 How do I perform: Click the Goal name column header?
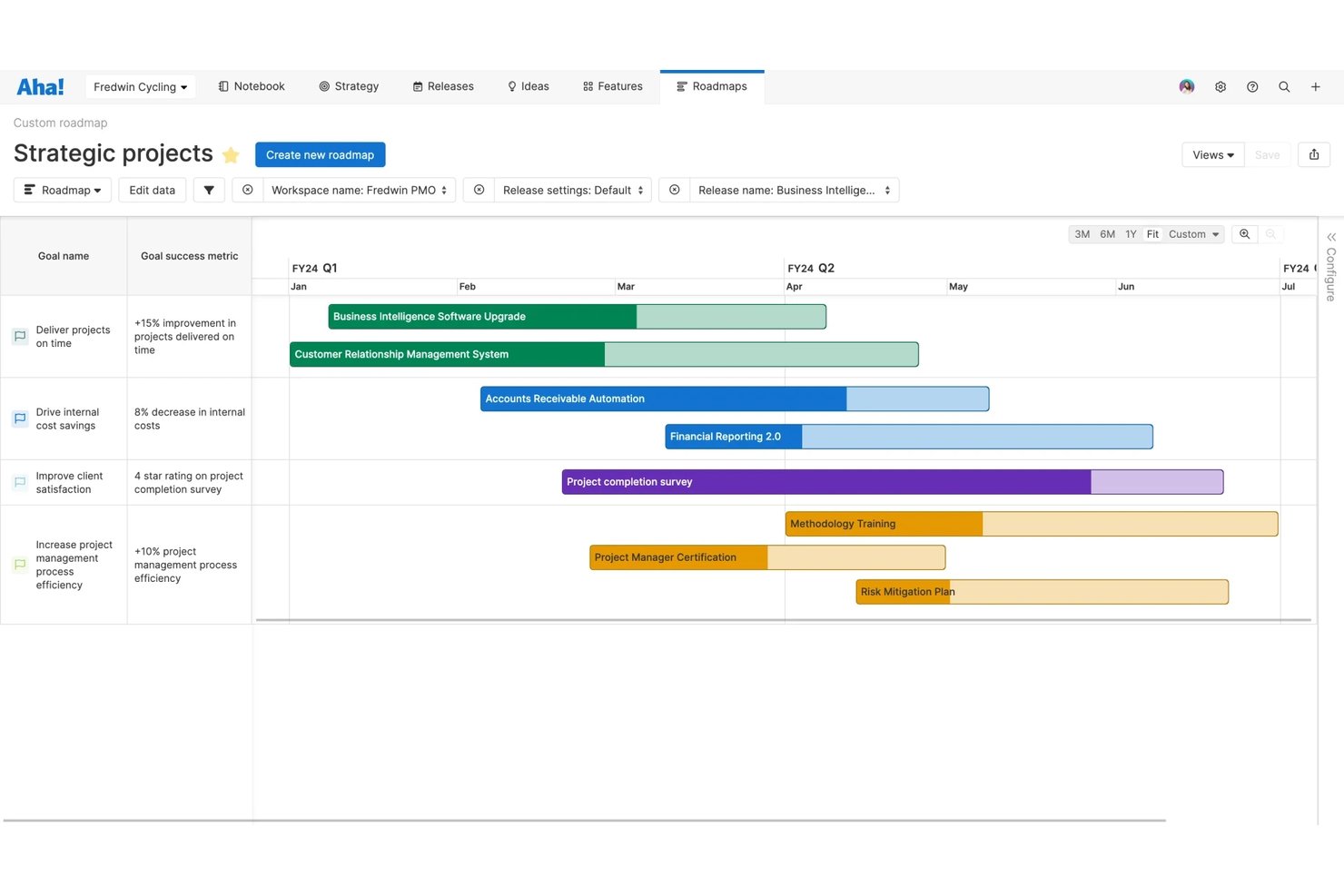pos(64,257)
